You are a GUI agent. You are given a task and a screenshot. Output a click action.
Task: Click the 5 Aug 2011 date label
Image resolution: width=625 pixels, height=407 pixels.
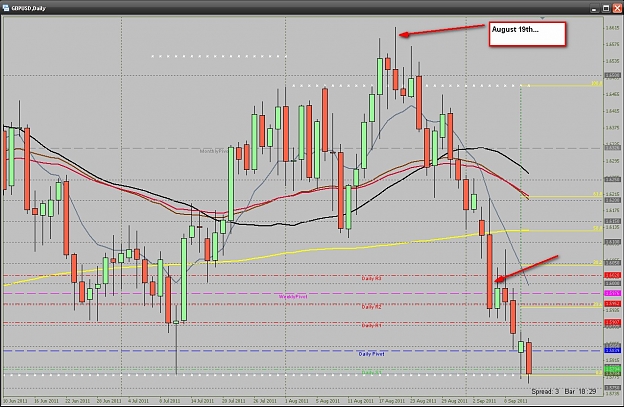[x=328, y=401]
